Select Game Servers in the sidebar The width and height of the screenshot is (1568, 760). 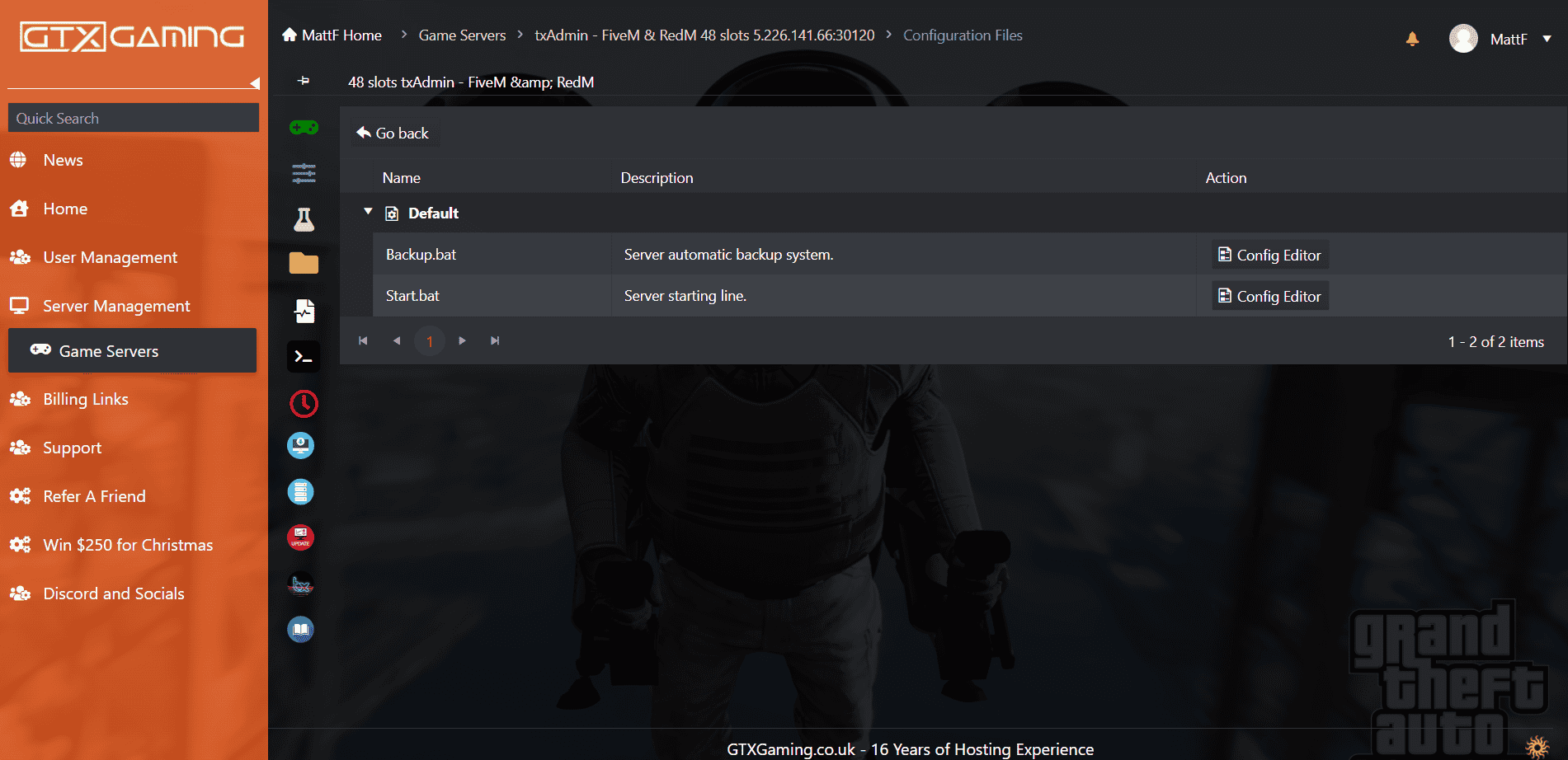132,350
